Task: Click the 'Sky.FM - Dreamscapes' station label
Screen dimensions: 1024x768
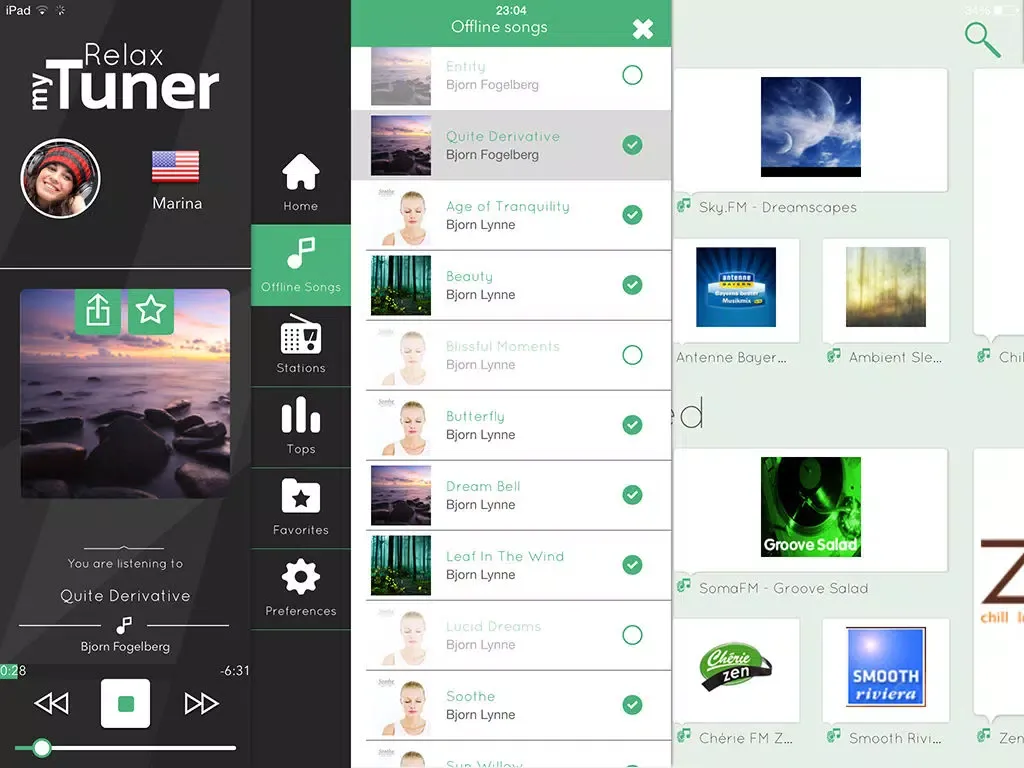Action: click(777, 207)
